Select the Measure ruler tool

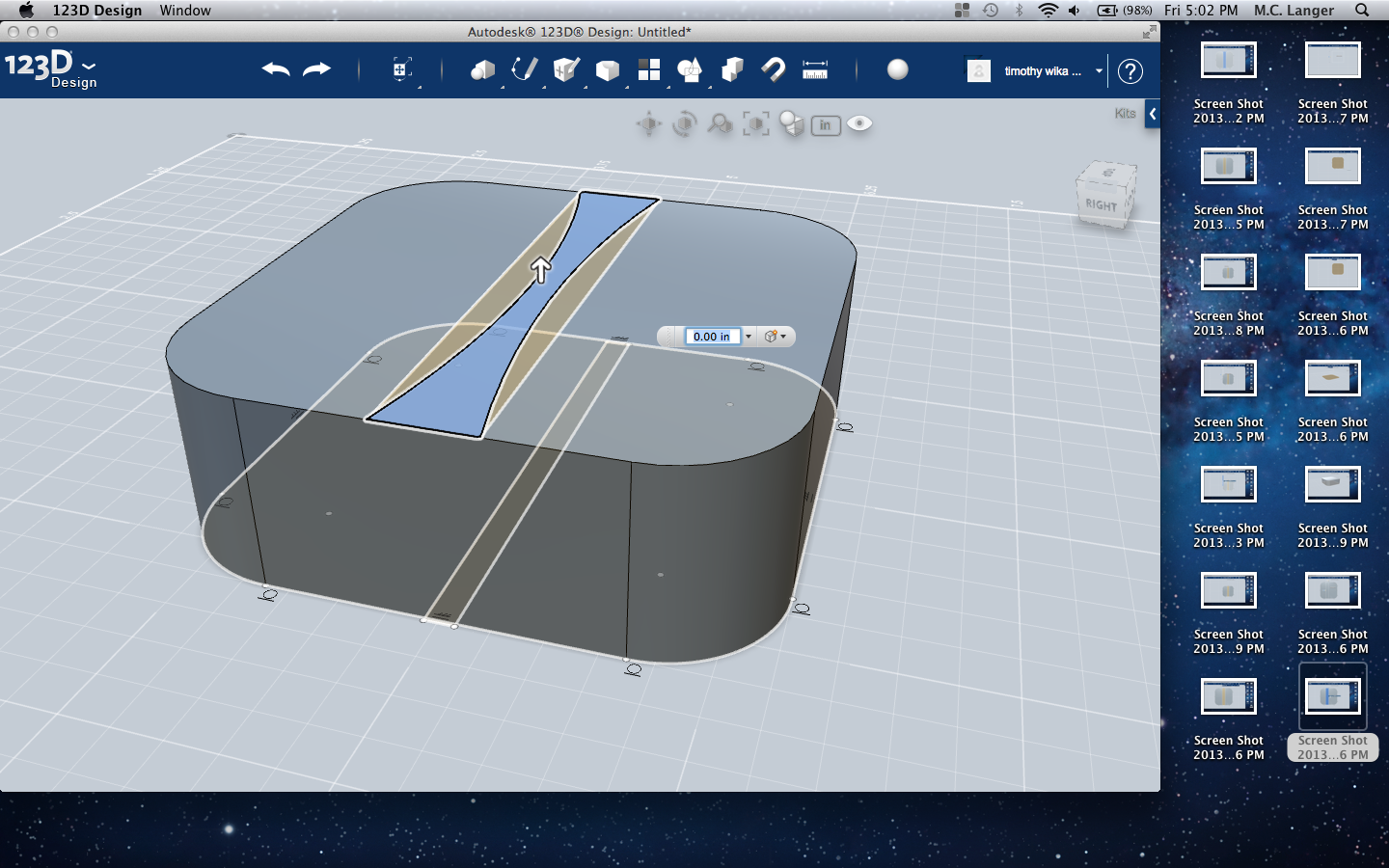click(815, 69)
